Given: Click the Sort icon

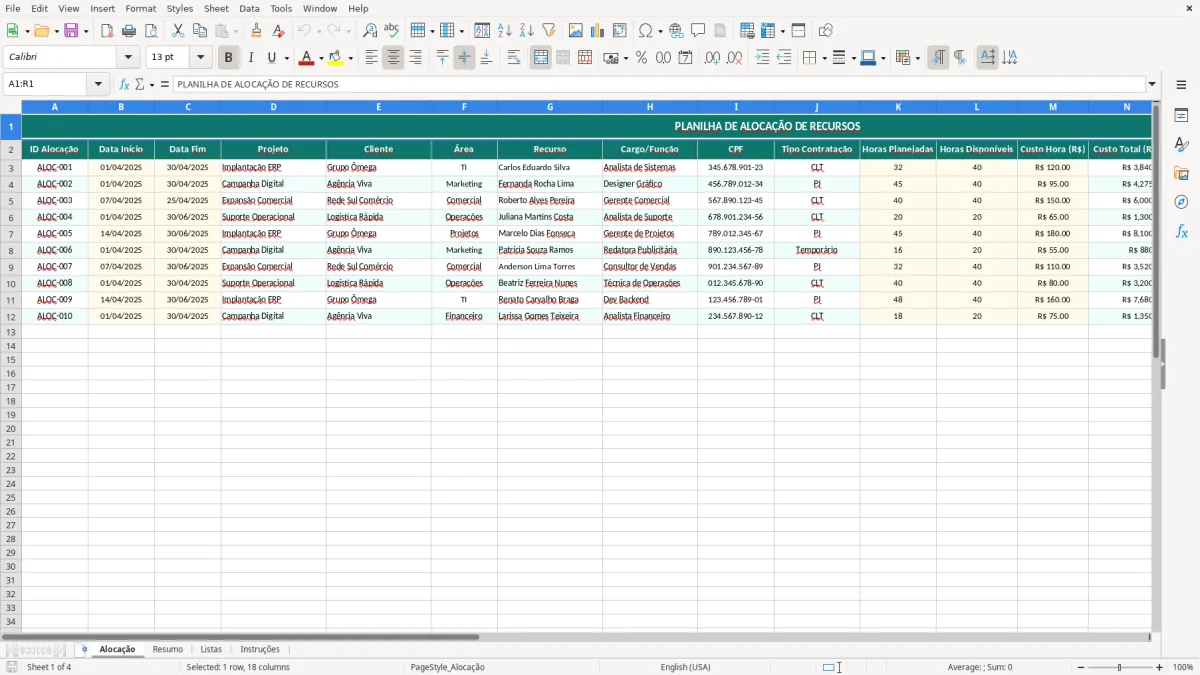Looking at the screenshot, I should tap(482, 31).
